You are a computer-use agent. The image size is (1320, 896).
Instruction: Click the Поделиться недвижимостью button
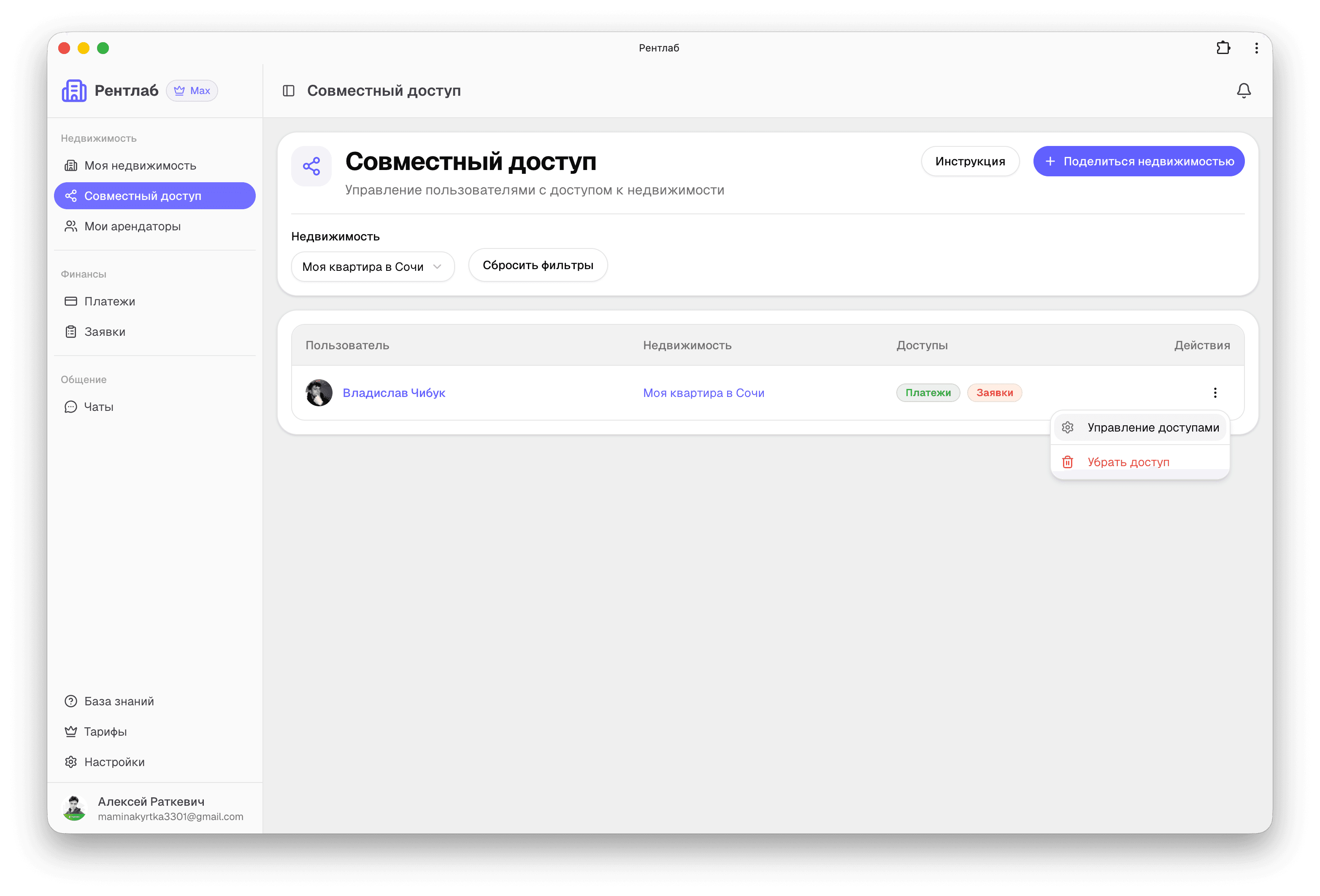1138,161
